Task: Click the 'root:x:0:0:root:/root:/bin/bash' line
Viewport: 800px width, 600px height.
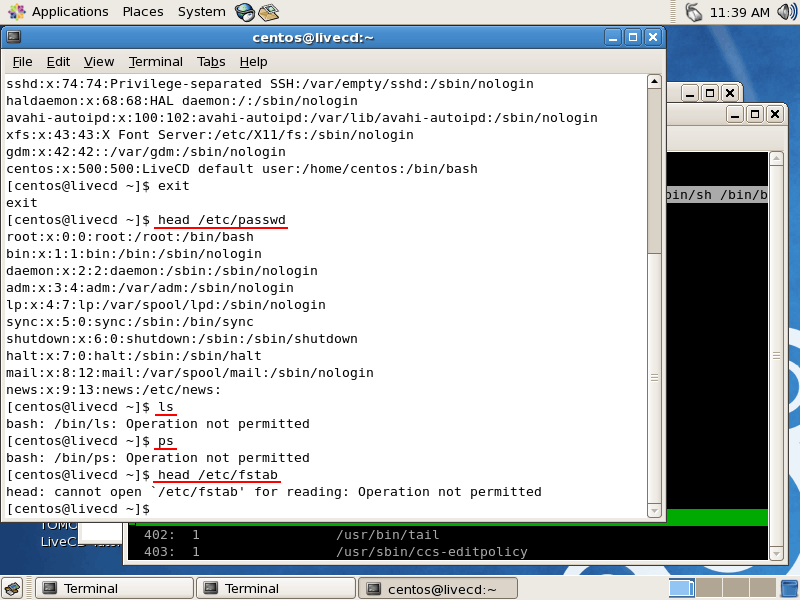Action: tap(130, 237)
